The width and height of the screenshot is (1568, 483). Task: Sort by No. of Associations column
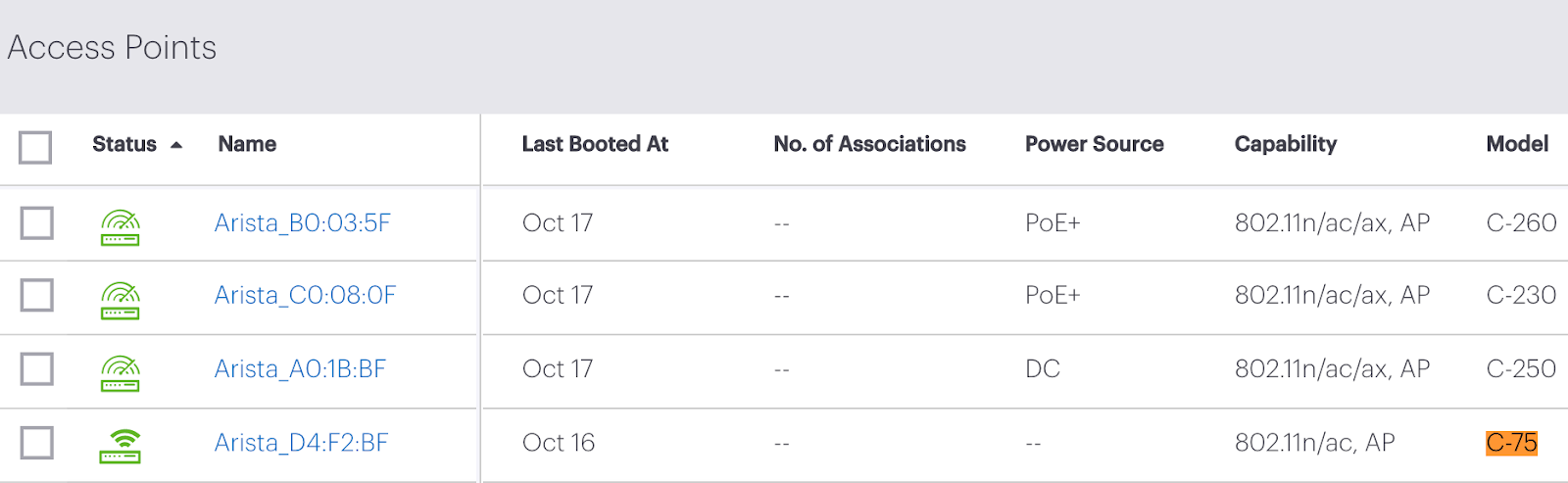869,144
